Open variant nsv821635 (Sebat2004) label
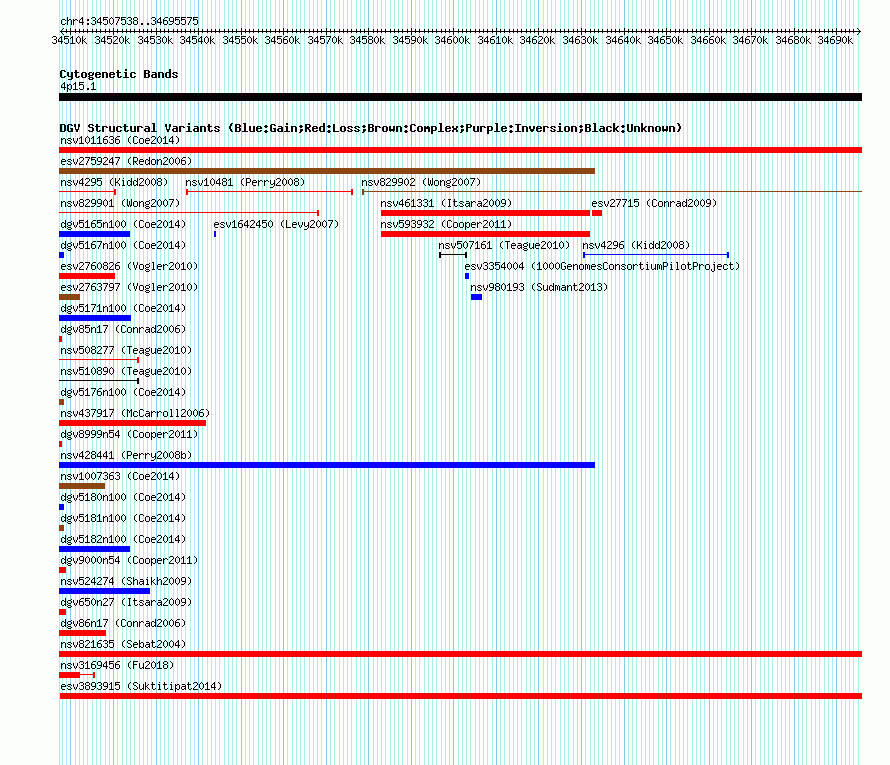Image resolution: width=890 pixels, height=765 pixels. tap(123, 644)
